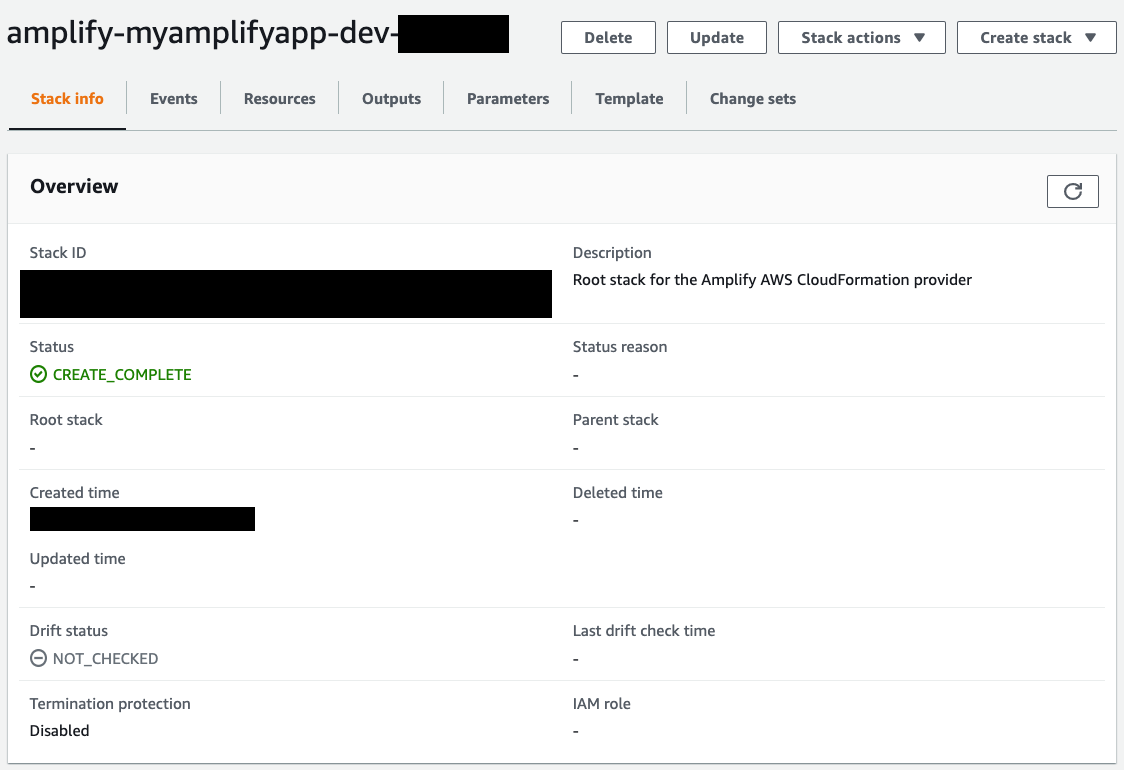
Task: Click the Root stack label
Action: tap(66, 420)
